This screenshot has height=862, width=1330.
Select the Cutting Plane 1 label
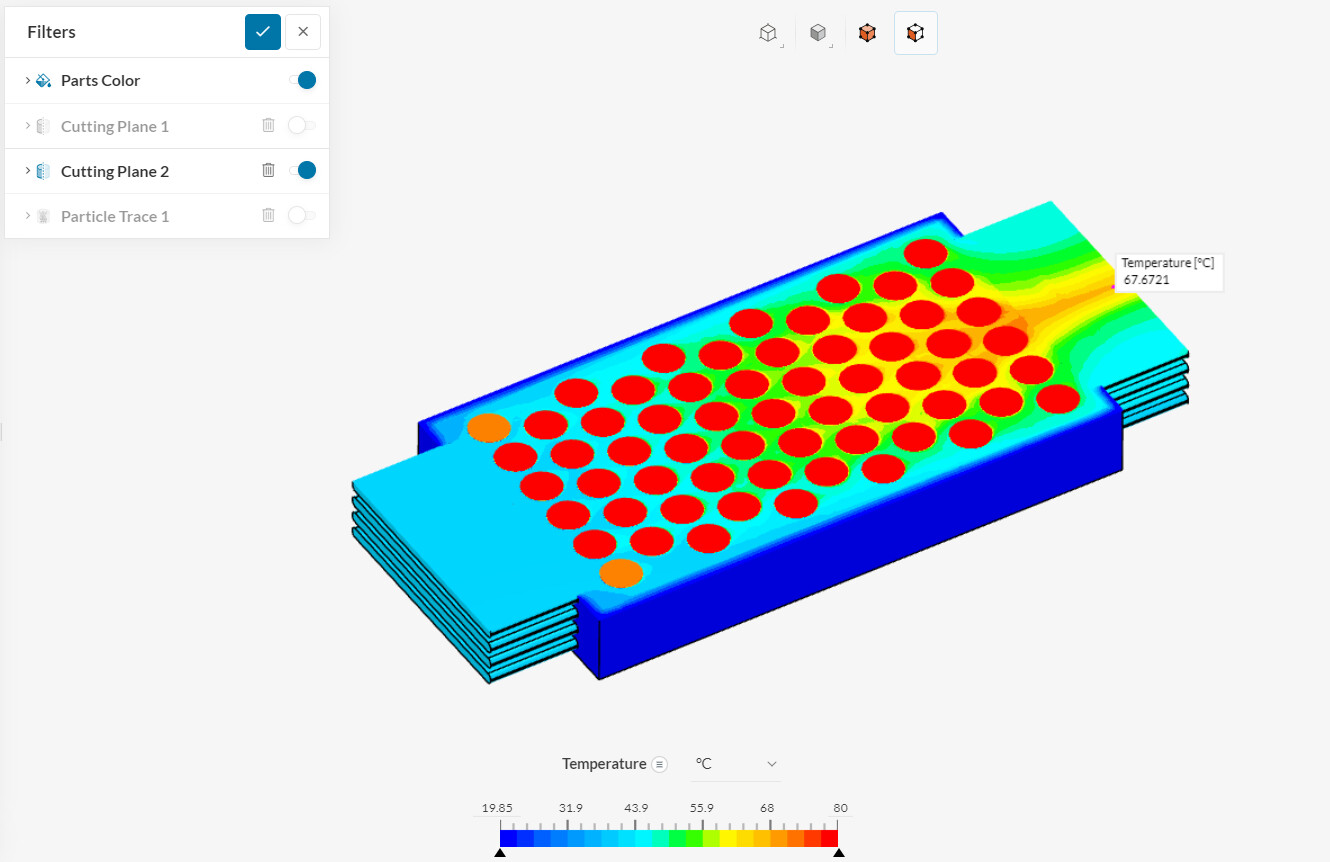[x=115, y=126]
